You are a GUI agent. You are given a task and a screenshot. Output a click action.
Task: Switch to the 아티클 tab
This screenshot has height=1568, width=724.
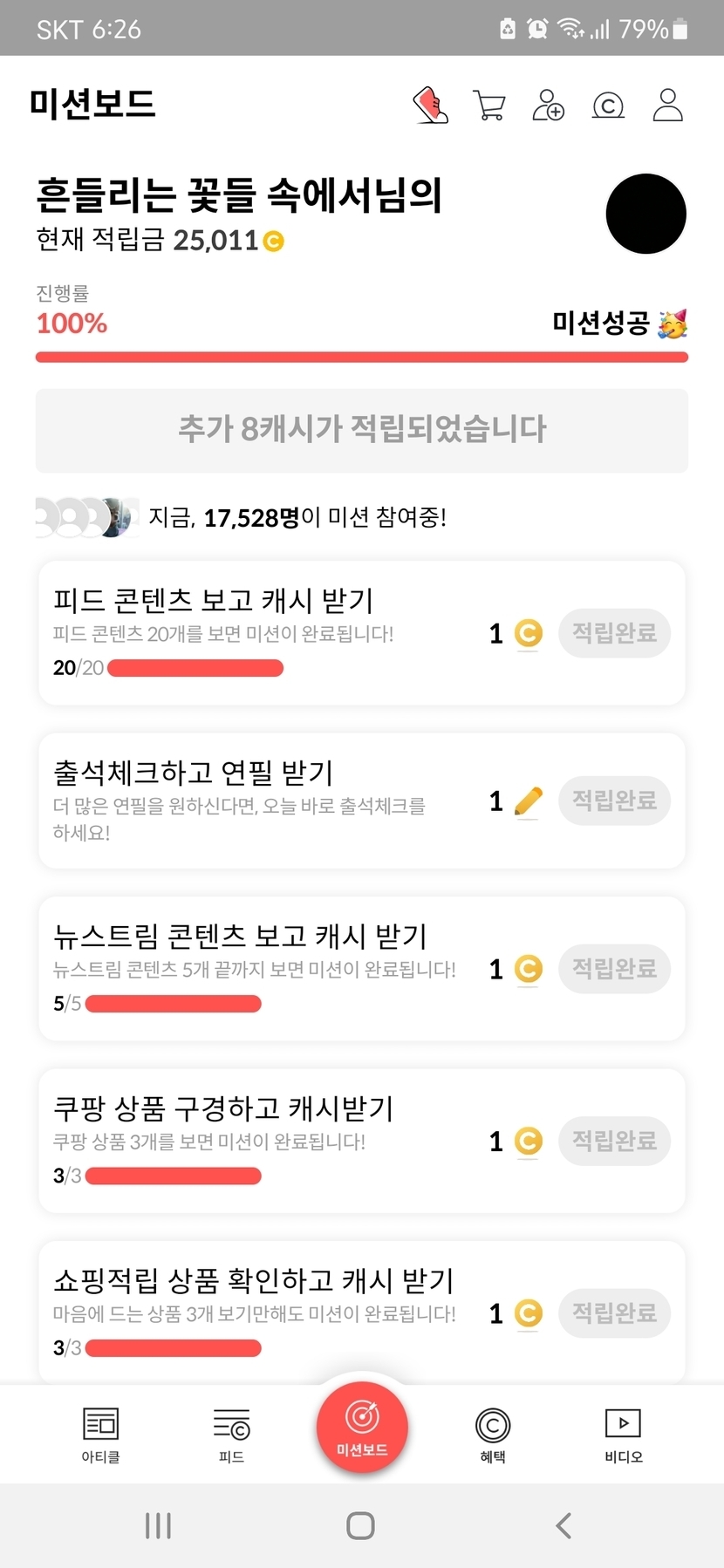point(100,1433)
